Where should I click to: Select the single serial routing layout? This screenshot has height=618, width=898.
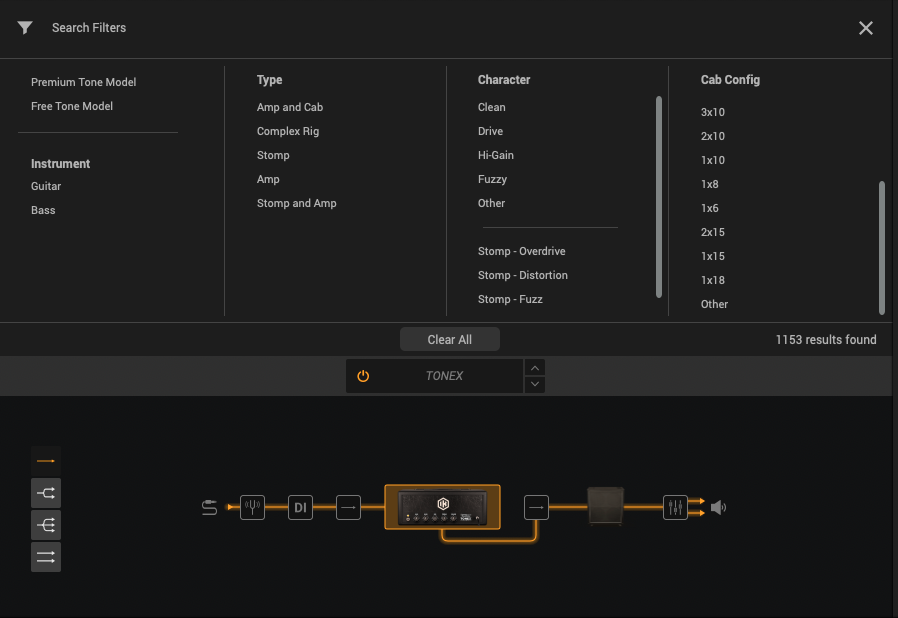tap(46, 460)
